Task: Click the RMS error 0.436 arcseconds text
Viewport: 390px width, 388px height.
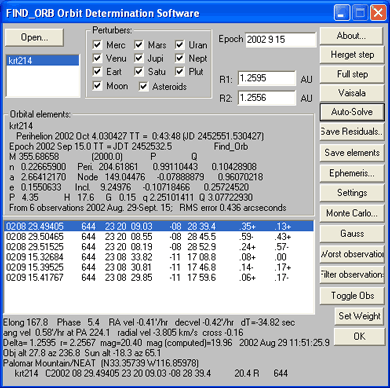Action: [x=233, y=208]
